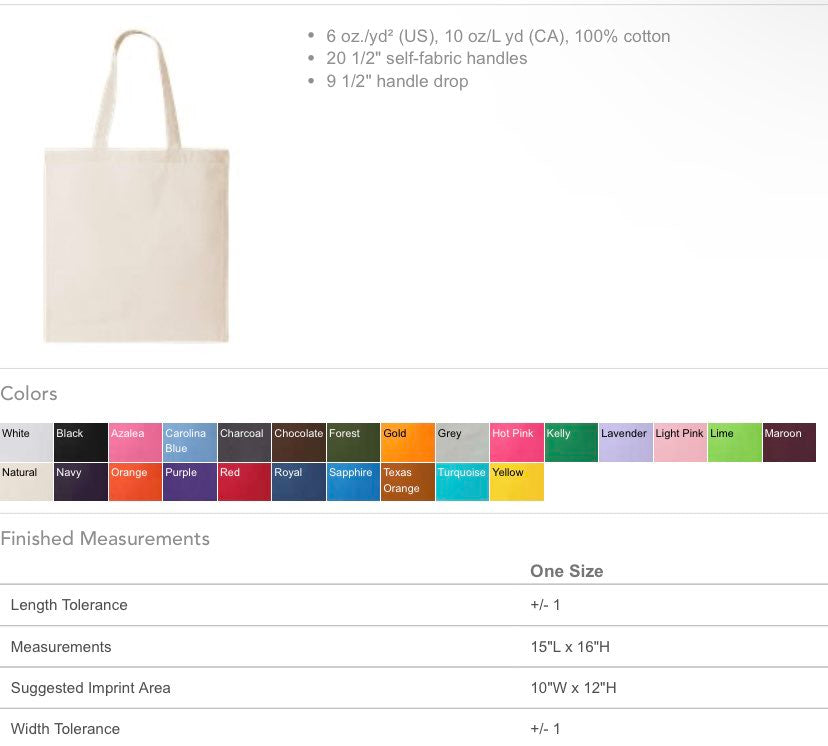828x746 pixels.
Task: Pick the Lime green swatch
Action: 734,443
